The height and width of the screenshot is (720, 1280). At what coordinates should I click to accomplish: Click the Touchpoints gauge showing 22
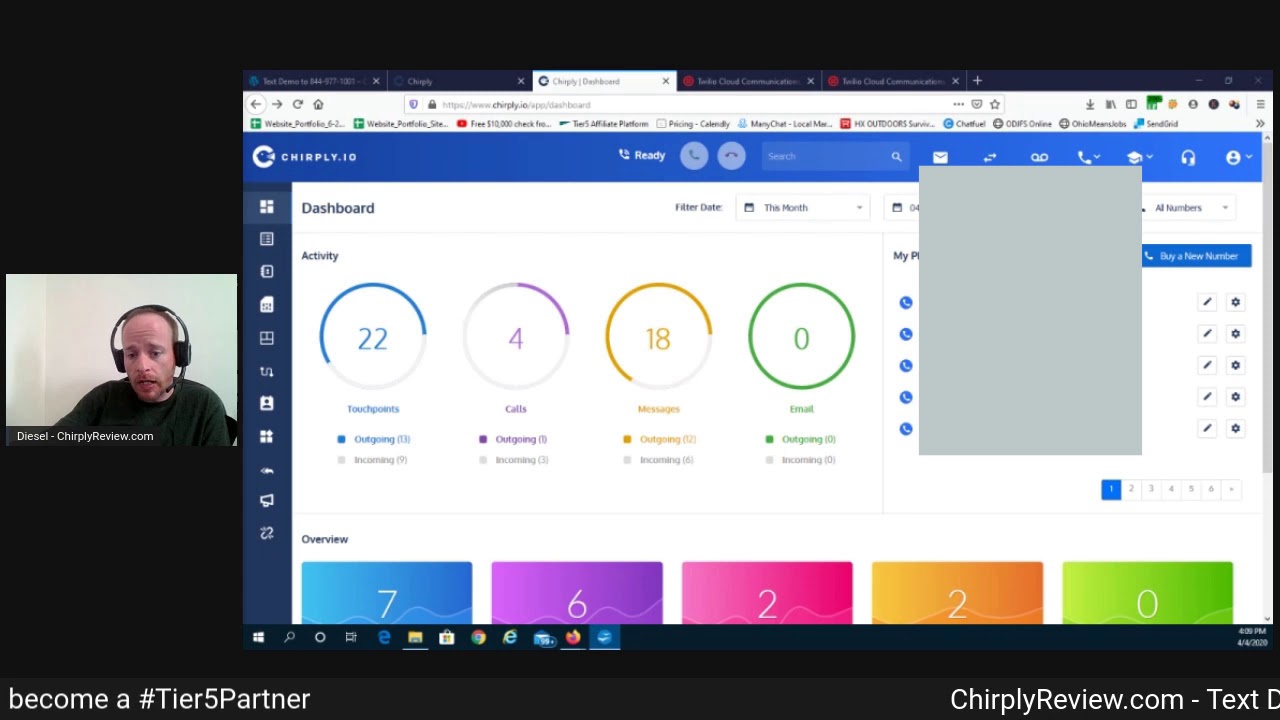pyautogui.click(x=373, y=338)
